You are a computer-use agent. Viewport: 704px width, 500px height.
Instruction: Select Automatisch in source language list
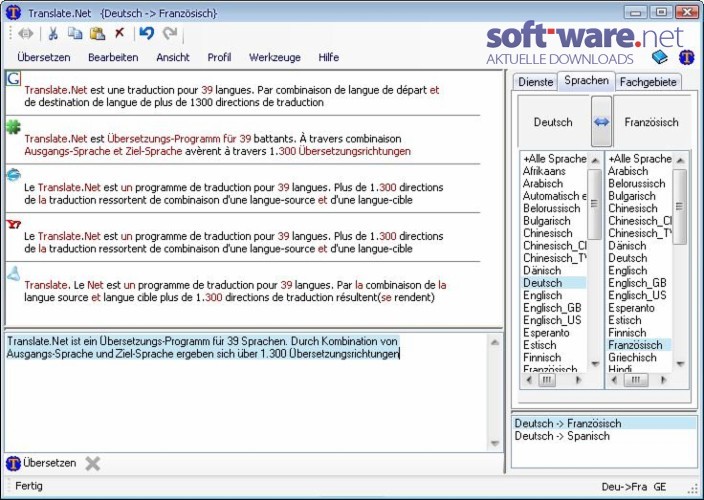(554, 196)
